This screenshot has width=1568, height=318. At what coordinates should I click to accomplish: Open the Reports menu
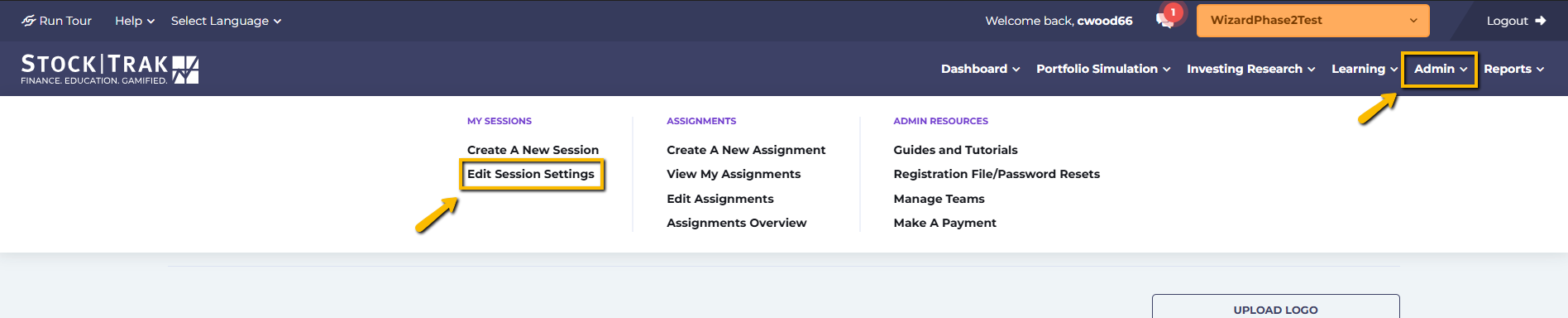[1513, 69]
